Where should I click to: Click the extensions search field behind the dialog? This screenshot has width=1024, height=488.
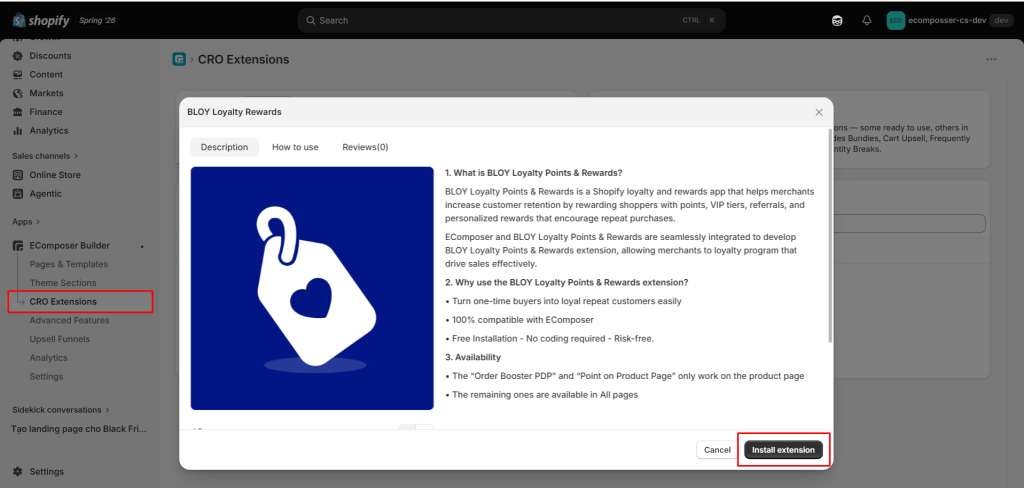point(908,223)
